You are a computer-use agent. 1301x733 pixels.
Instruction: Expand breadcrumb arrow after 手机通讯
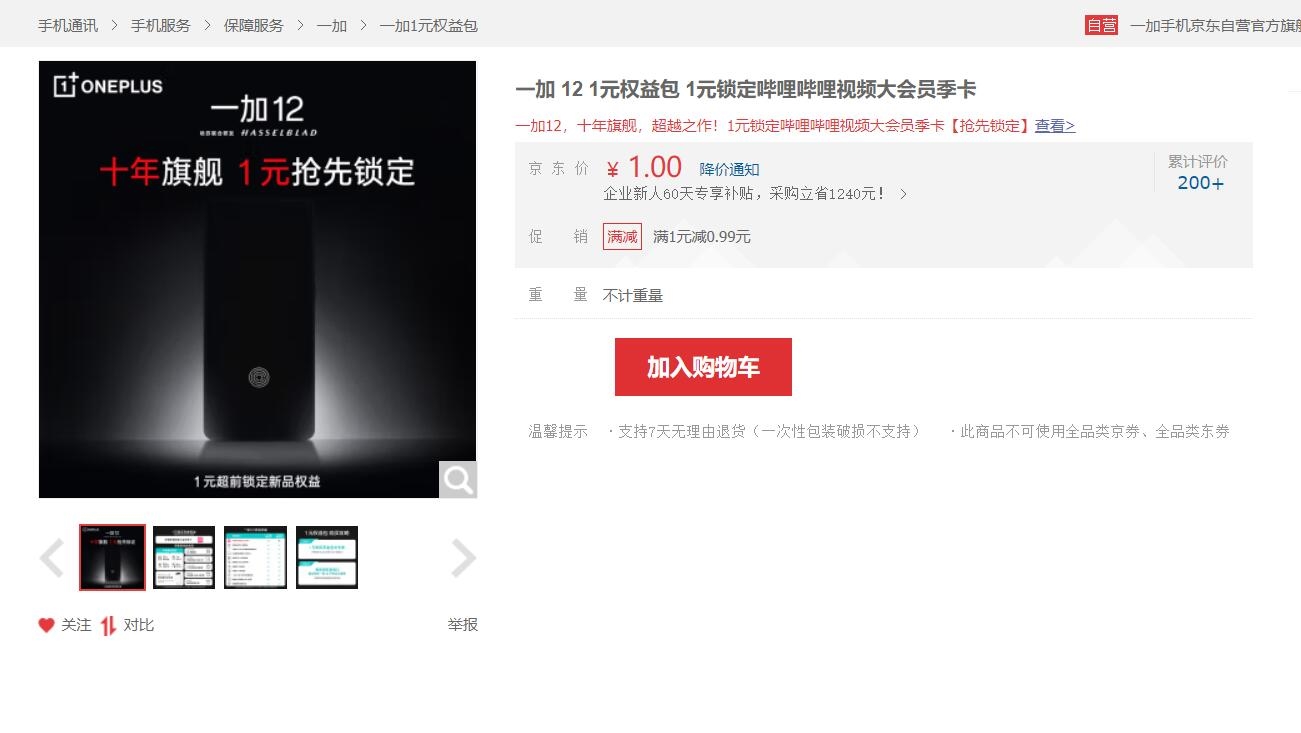pos(114,25)
